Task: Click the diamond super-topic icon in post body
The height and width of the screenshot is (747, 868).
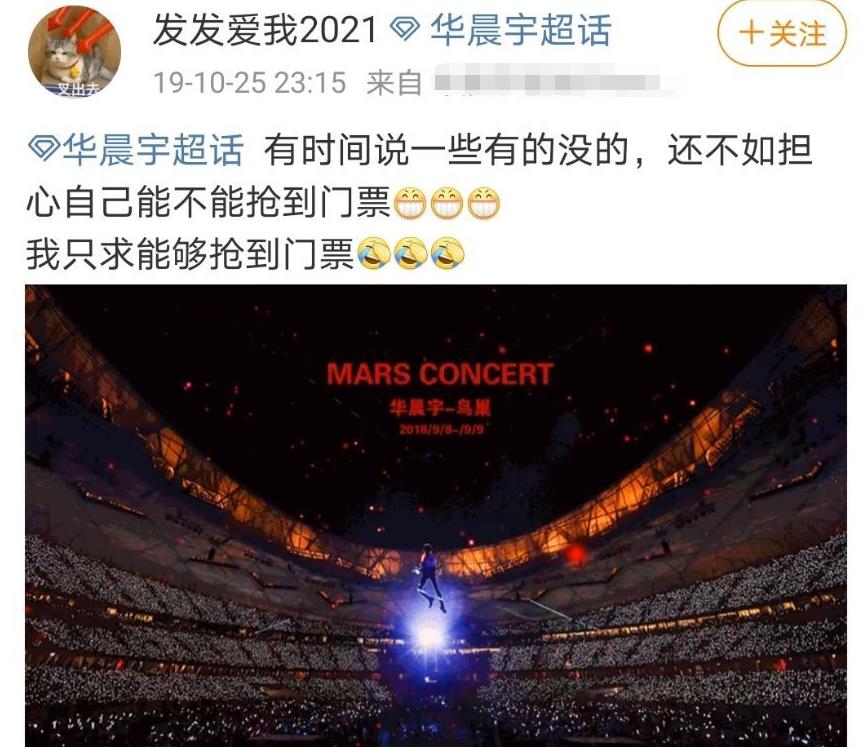Action: click(43, 148)
